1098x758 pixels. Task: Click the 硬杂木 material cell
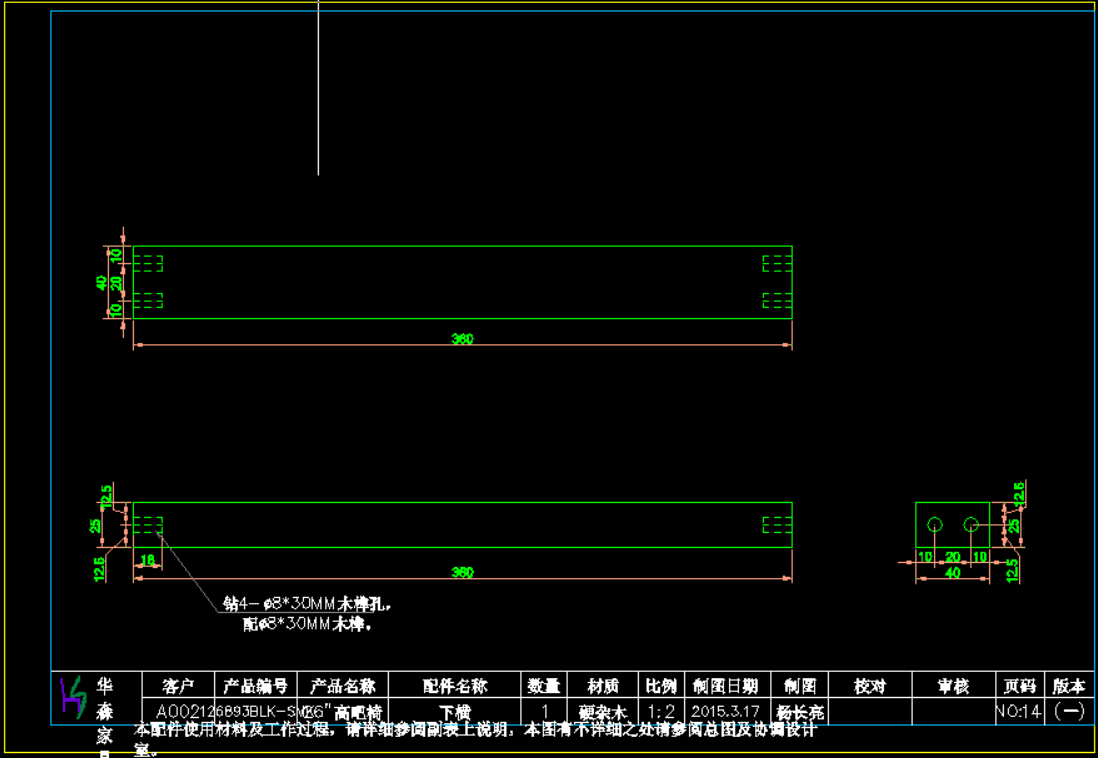tap(603, 712)
